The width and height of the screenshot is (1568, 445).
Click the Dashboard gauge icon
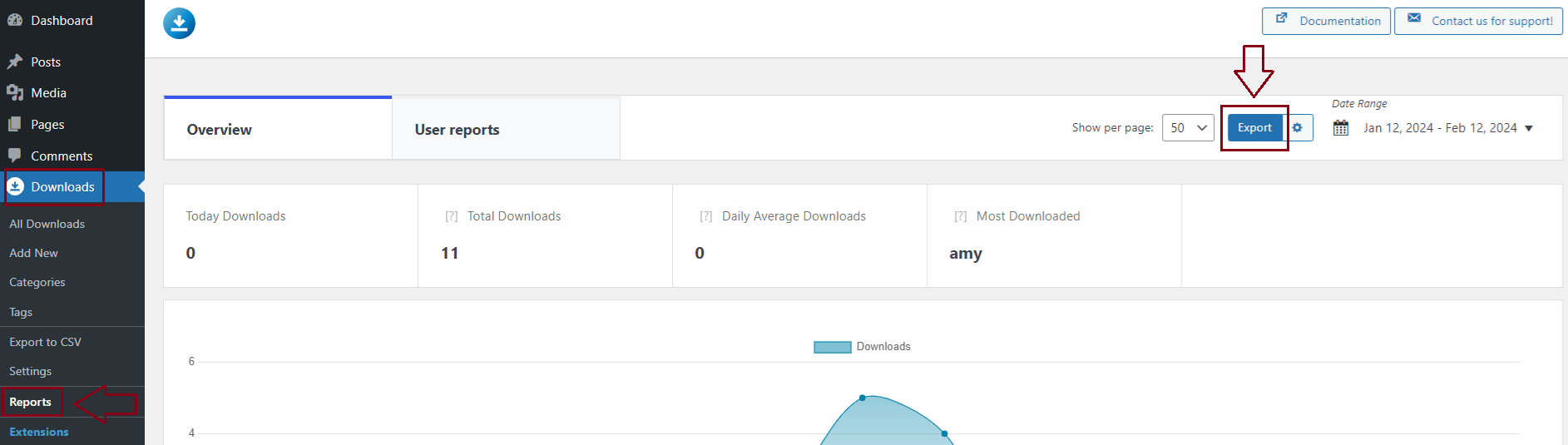[x=15, y=20]
